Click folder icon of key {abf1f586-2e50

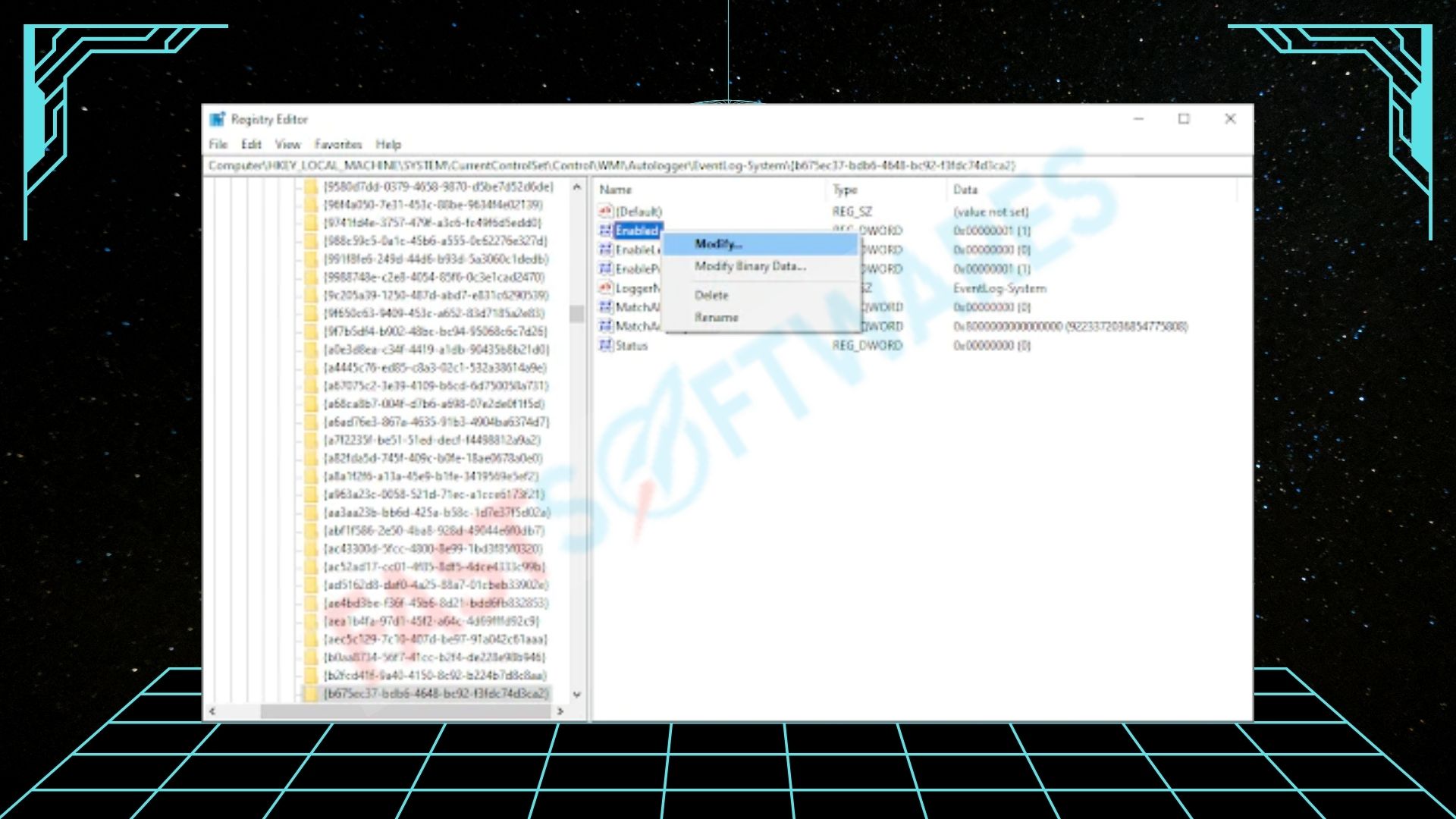311,531
